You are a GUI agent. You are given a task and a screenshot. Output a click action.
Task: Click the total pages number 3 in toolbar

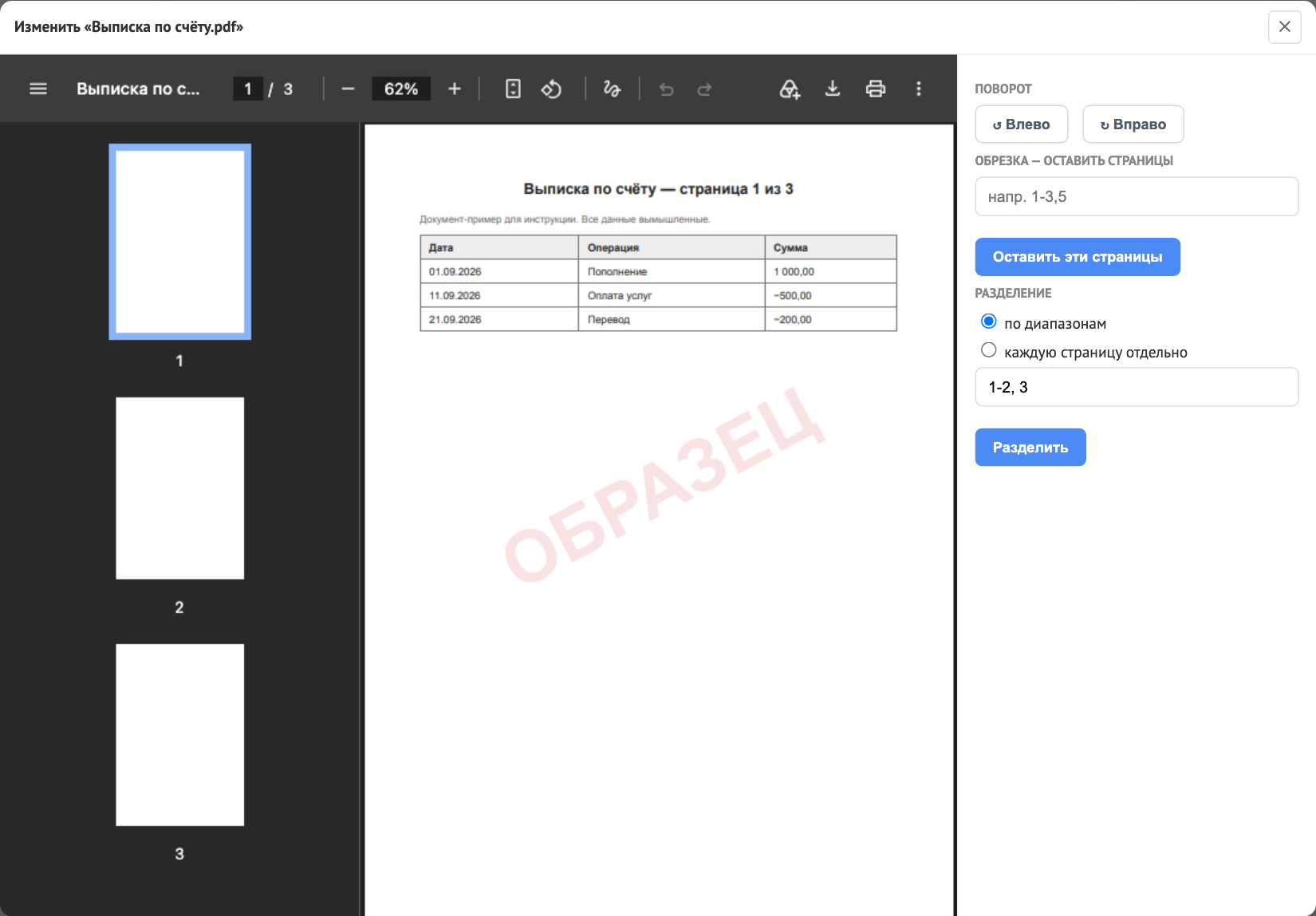coord(288,89)
